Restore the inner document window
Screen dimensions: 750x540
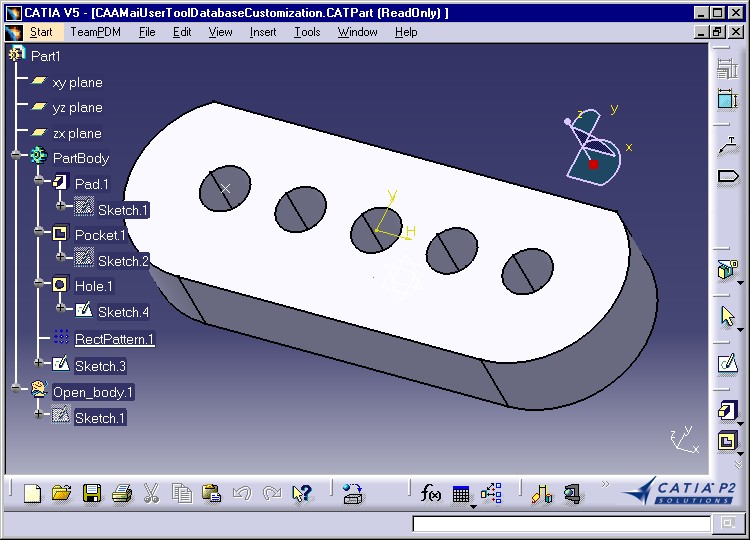coord(717,32)
